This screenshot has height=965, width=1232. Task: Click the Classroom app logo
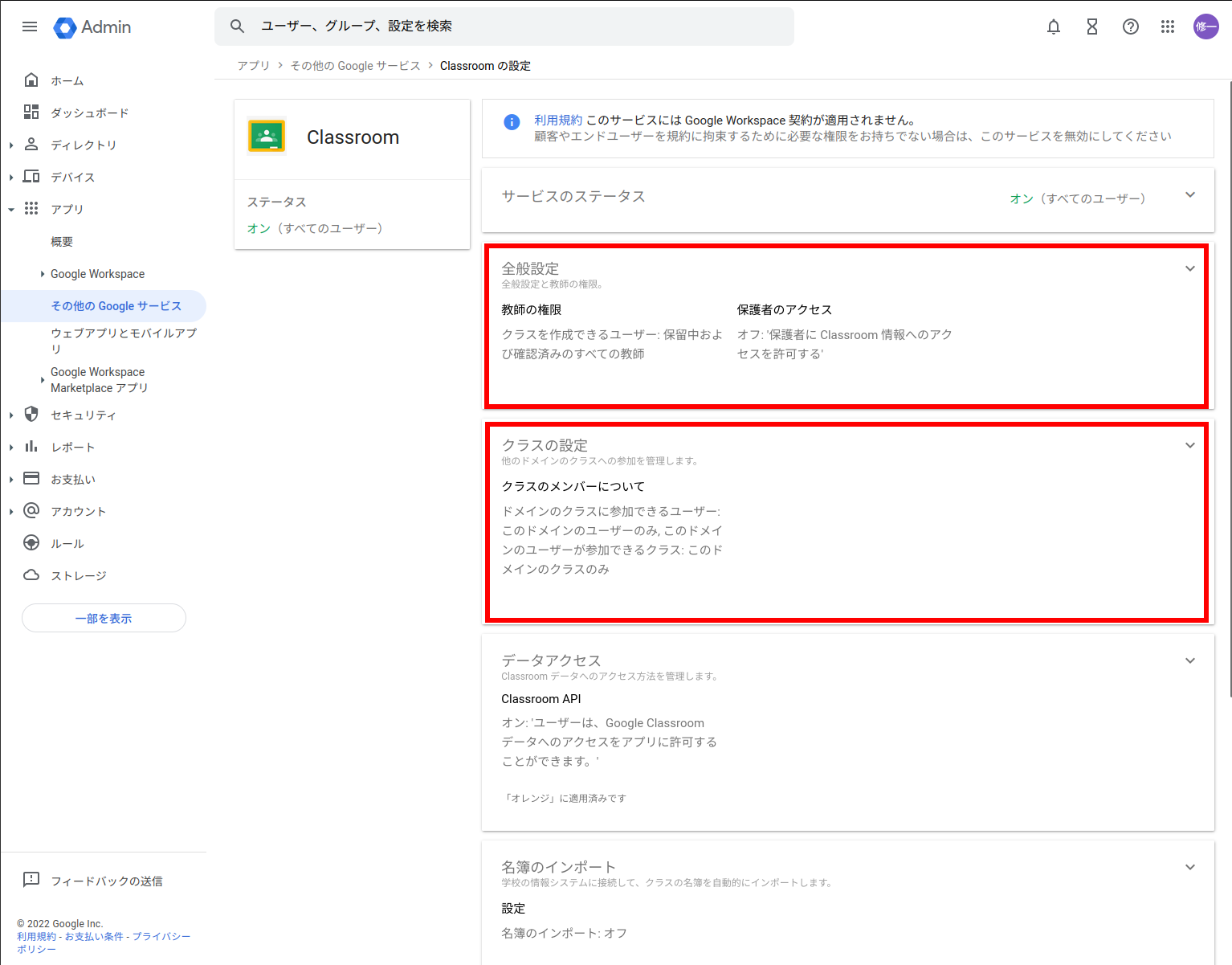[x=267, y=137]
